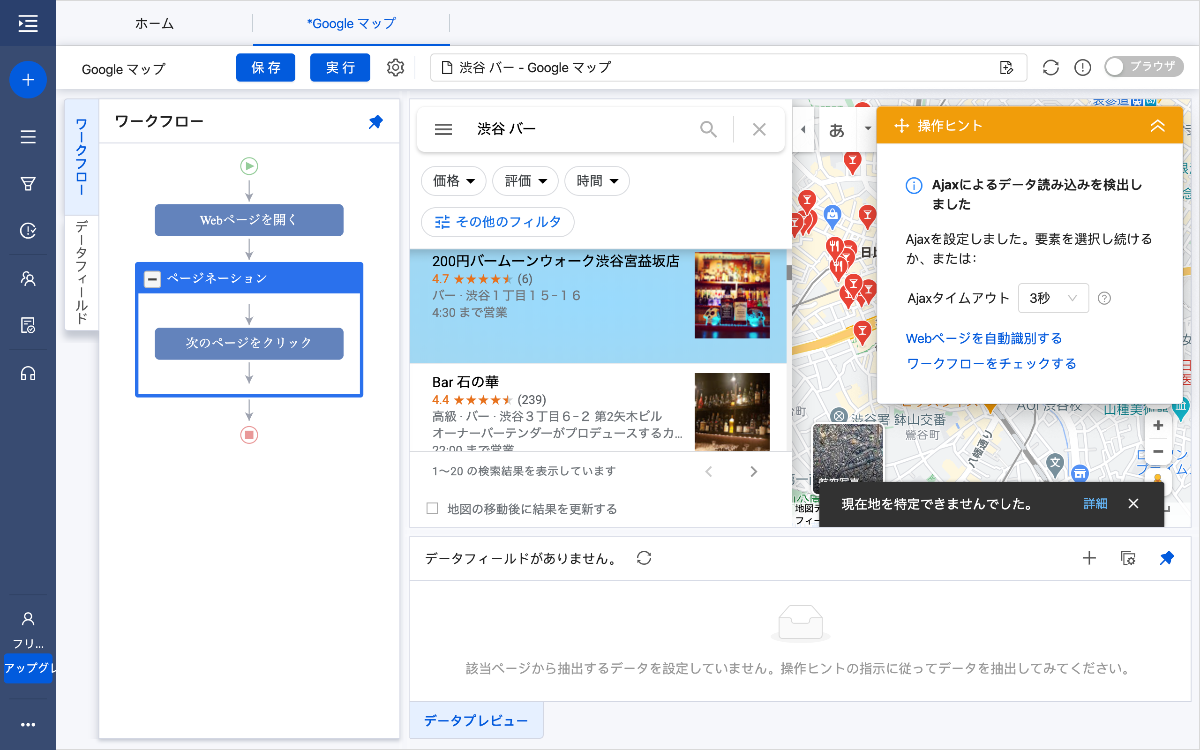Open the 評価 filter dropdown

pos(525,181)
